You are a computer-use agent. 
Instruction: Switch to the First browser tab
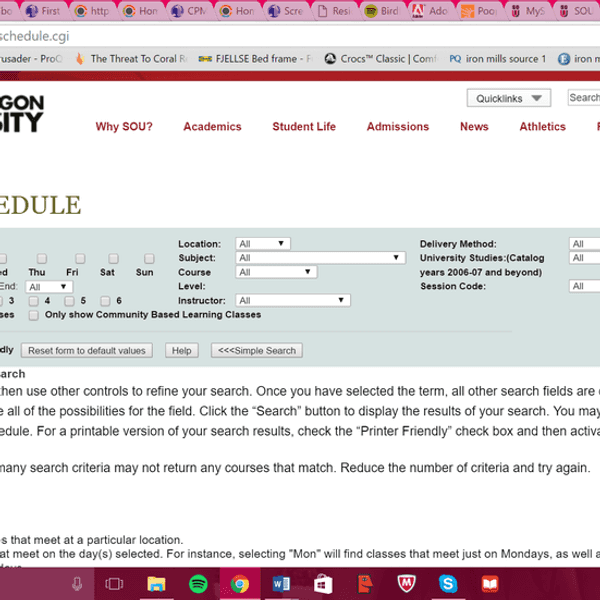[43, 11]
